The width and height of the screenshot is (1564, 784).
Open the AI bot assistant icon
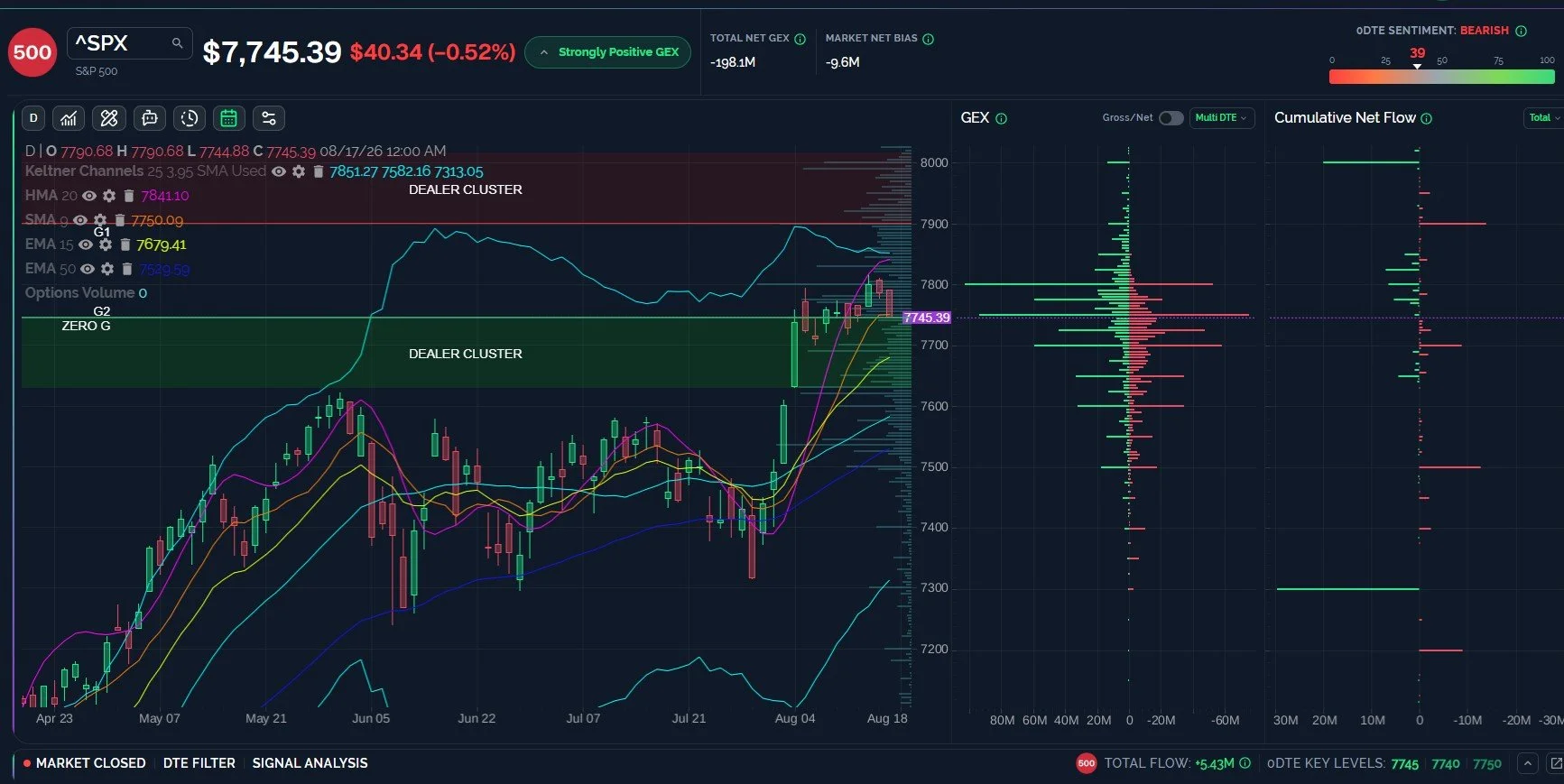click(150, 118)
